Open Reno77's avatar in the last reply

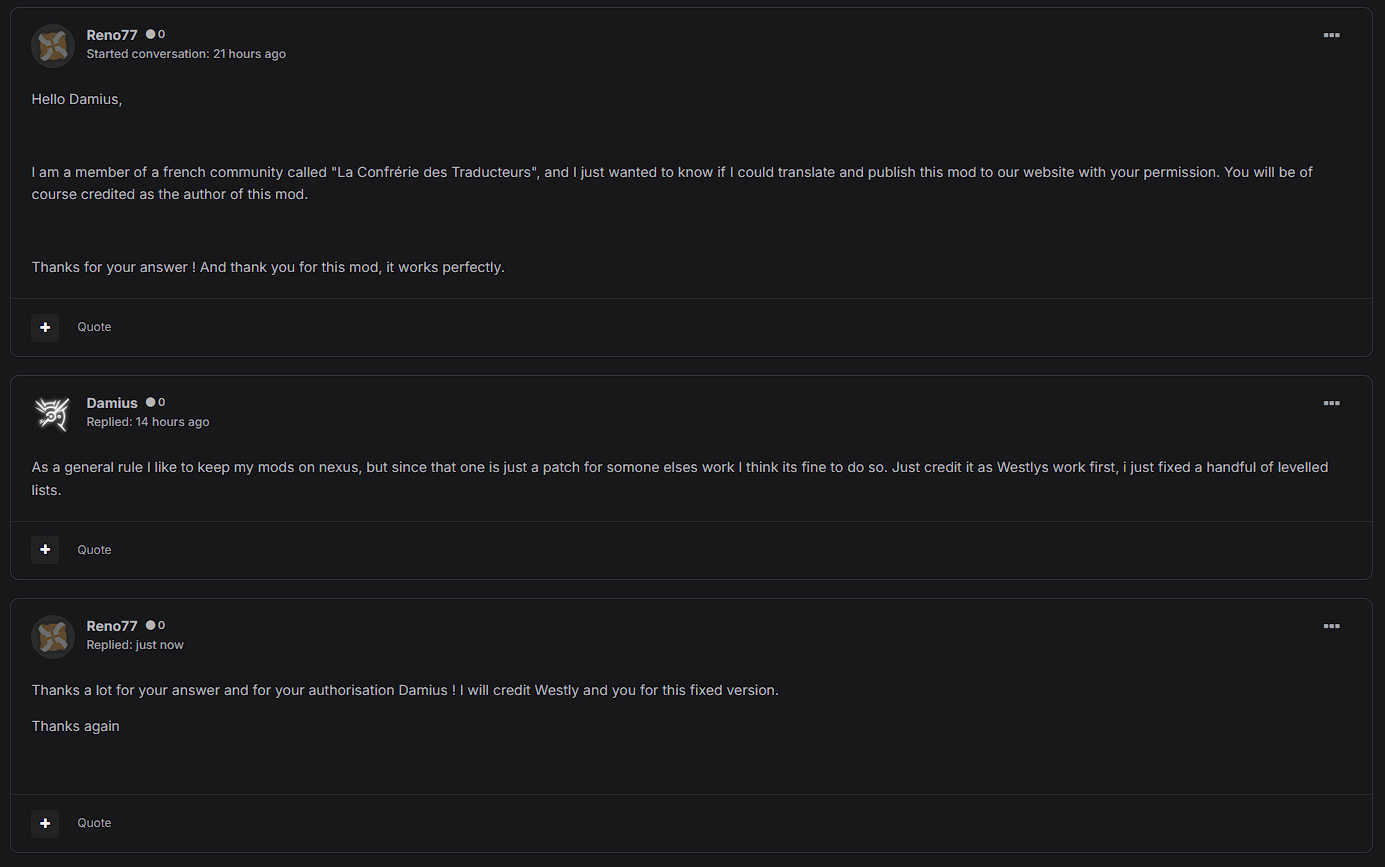(53, 636)
